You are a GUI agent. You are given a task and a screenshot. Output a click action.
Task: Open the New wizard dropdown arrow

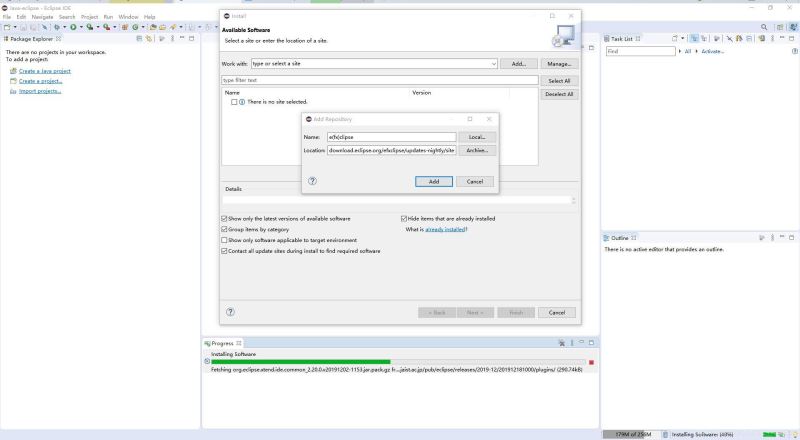point(15,27)
